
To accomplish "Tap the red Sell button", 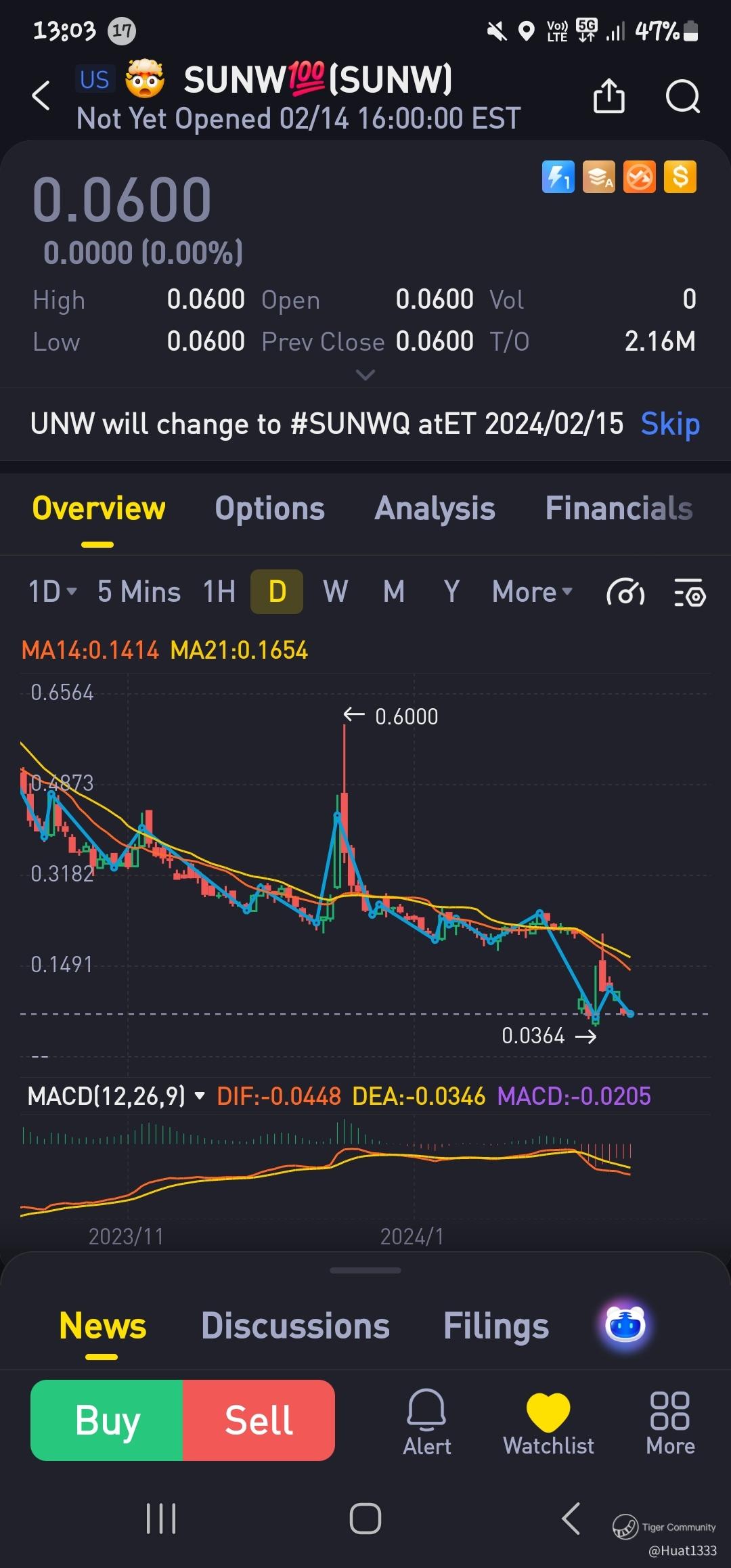I will point(259,1420).
